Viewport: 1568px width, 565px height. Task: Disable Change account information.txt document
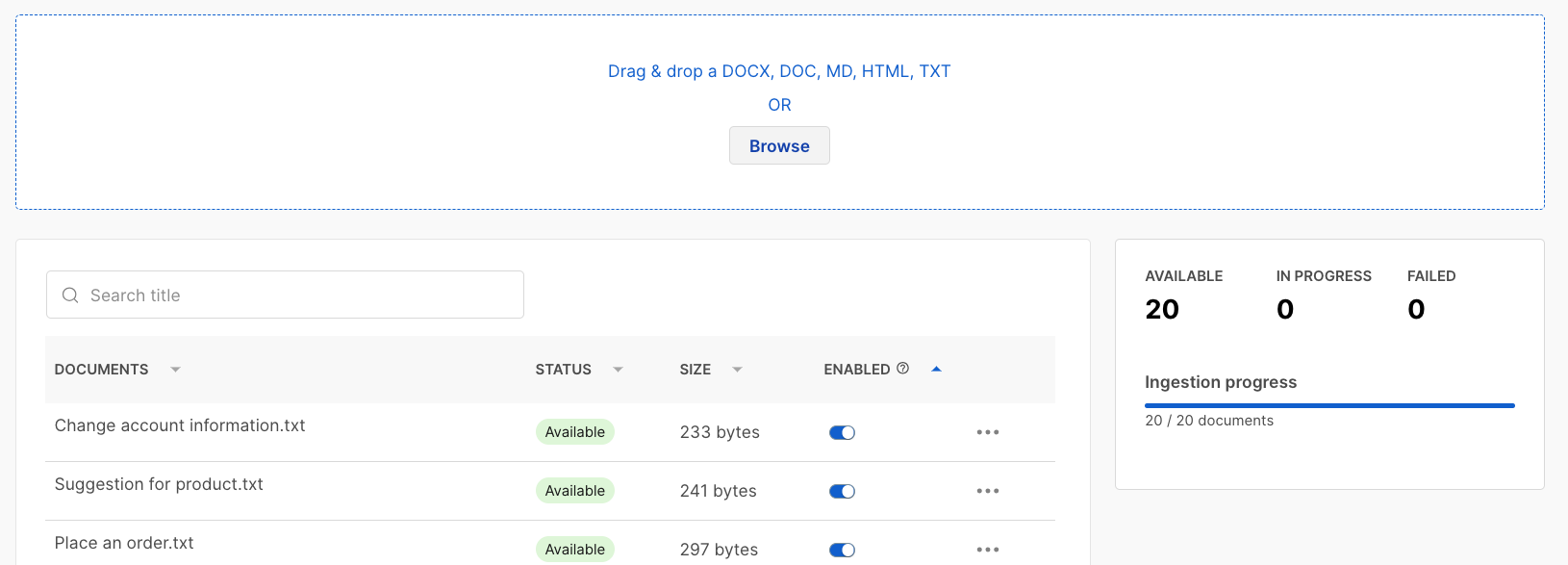tap(842, 433)
